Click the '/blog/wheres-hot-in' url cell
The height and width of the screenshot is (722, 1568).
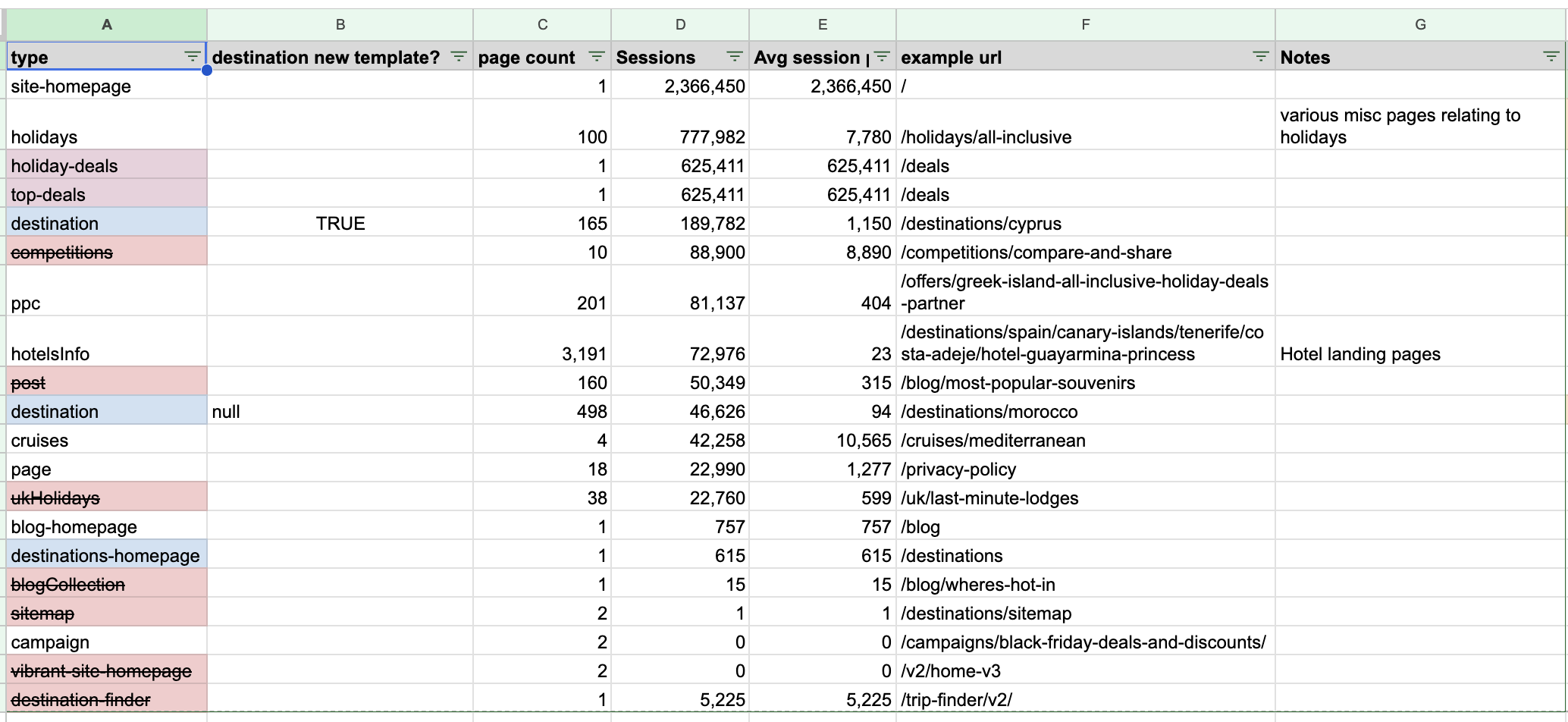1086,584
